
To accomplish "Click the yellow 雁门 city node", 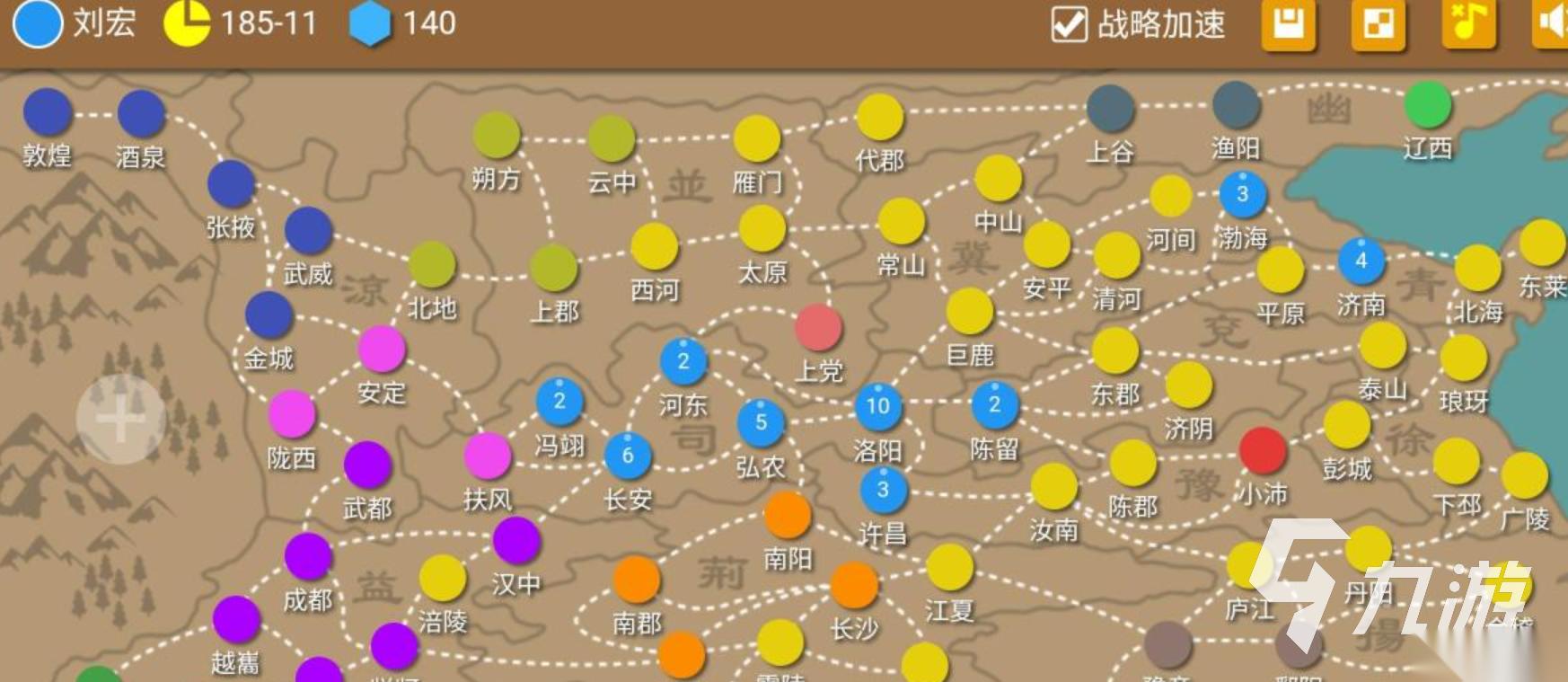I will 757,138.
